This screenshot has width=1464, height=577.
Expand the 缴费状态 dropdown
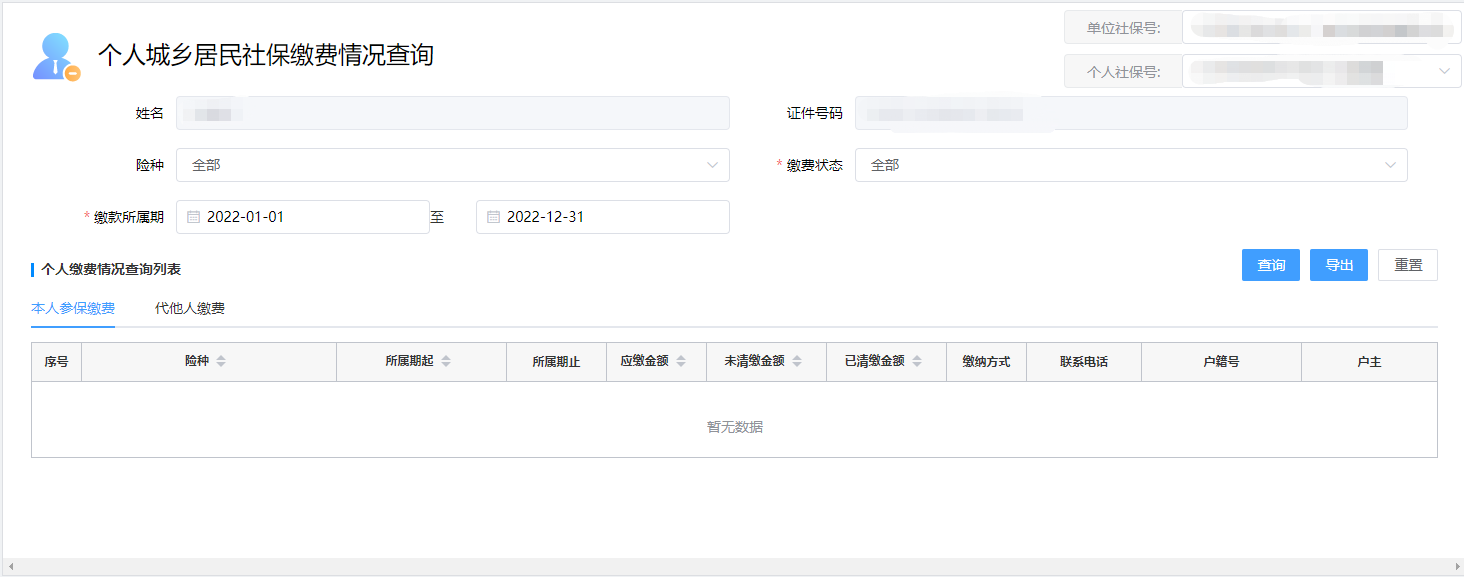(1130, 165)
